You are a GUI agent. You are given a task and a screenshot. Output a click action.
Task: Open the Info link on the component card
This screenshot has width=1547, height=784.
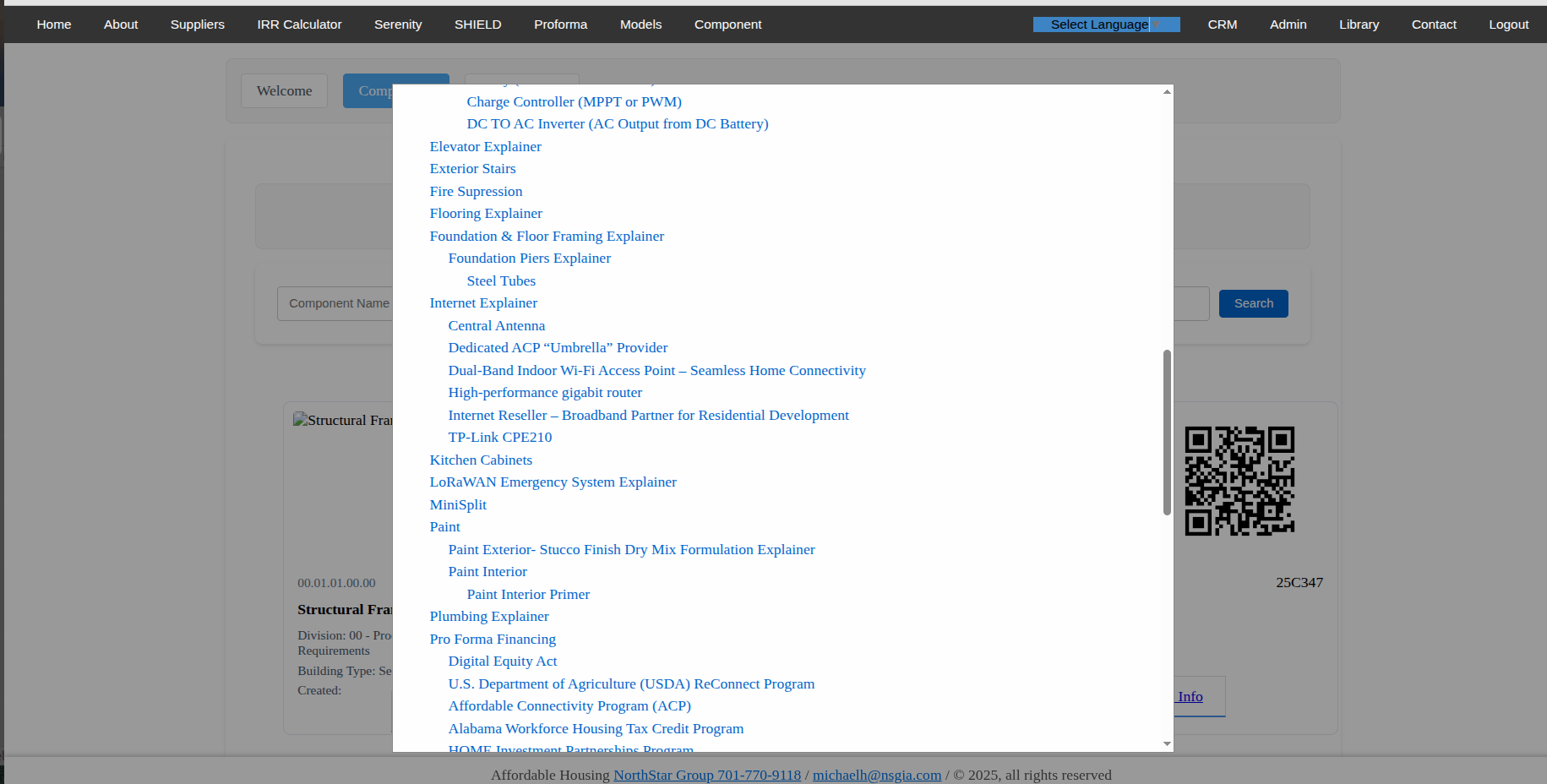pos(1190,696)
